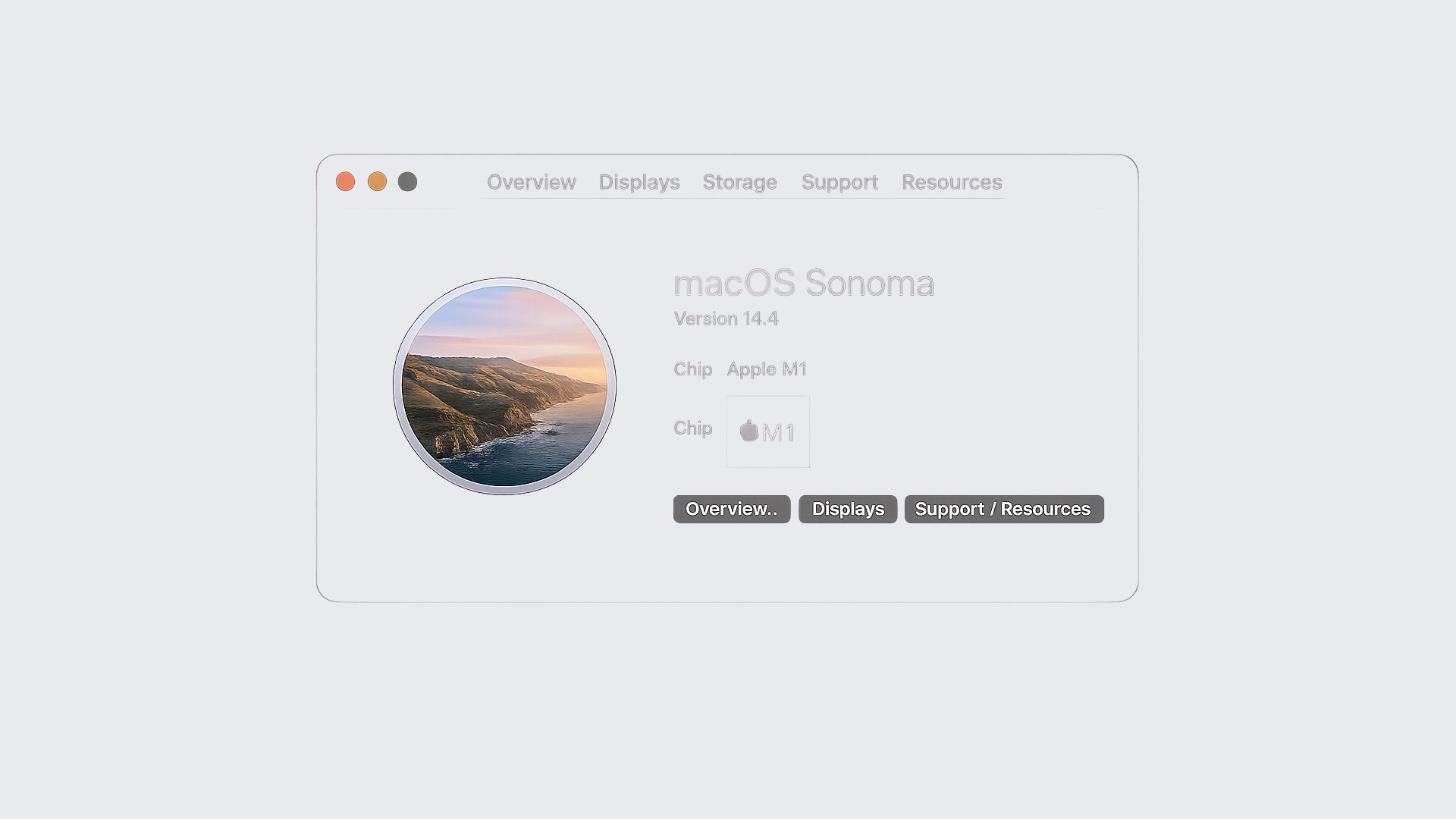Click the Overview.. button
1456x819 pixels.
point(732,509)
